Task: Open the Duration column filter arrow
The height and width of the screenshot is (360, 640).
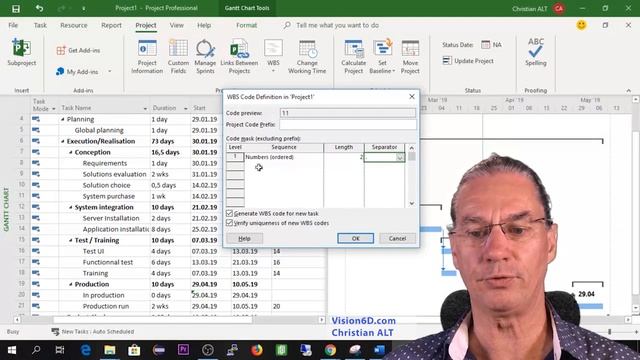Action: (185, 109)
